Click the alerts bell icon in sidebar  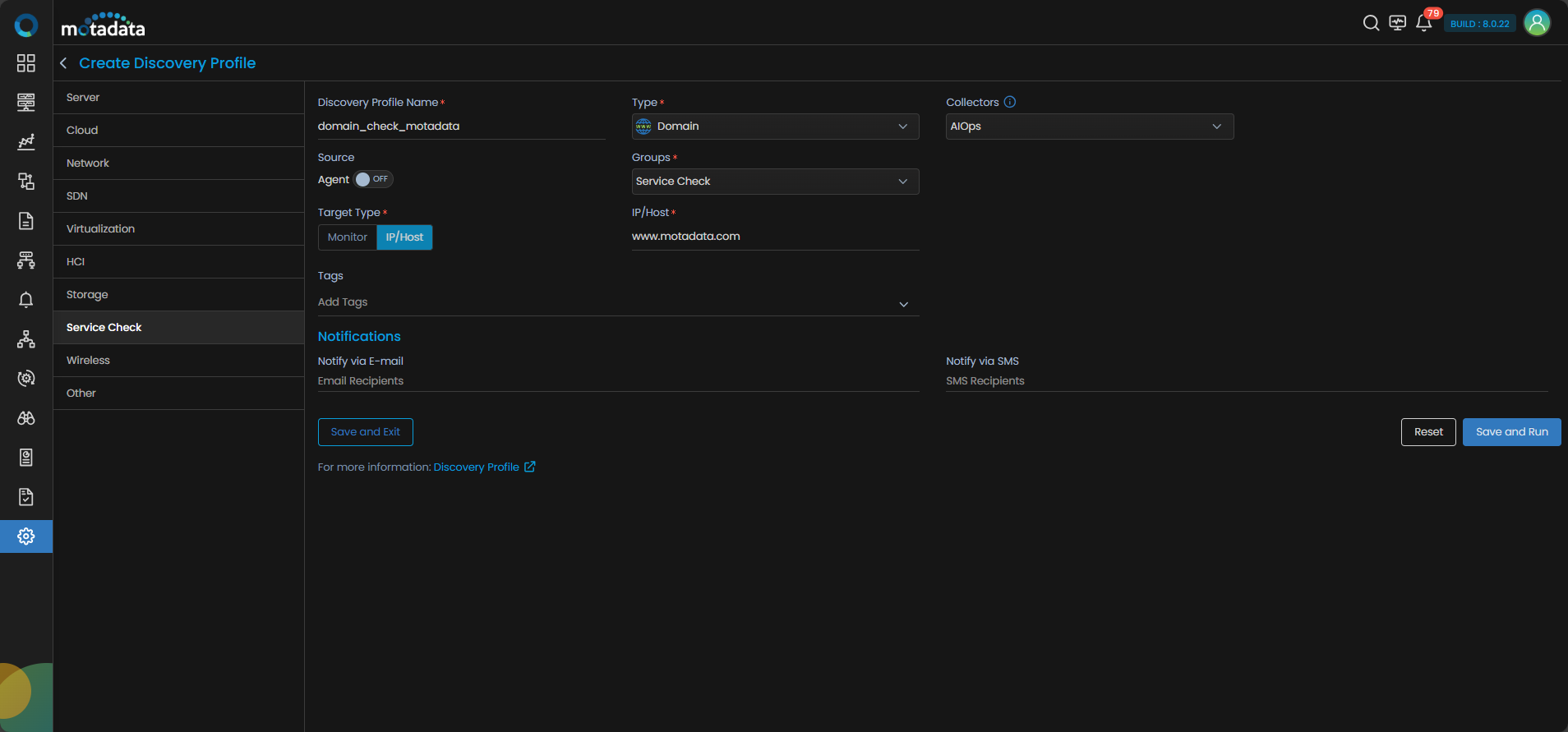(26, 300)
